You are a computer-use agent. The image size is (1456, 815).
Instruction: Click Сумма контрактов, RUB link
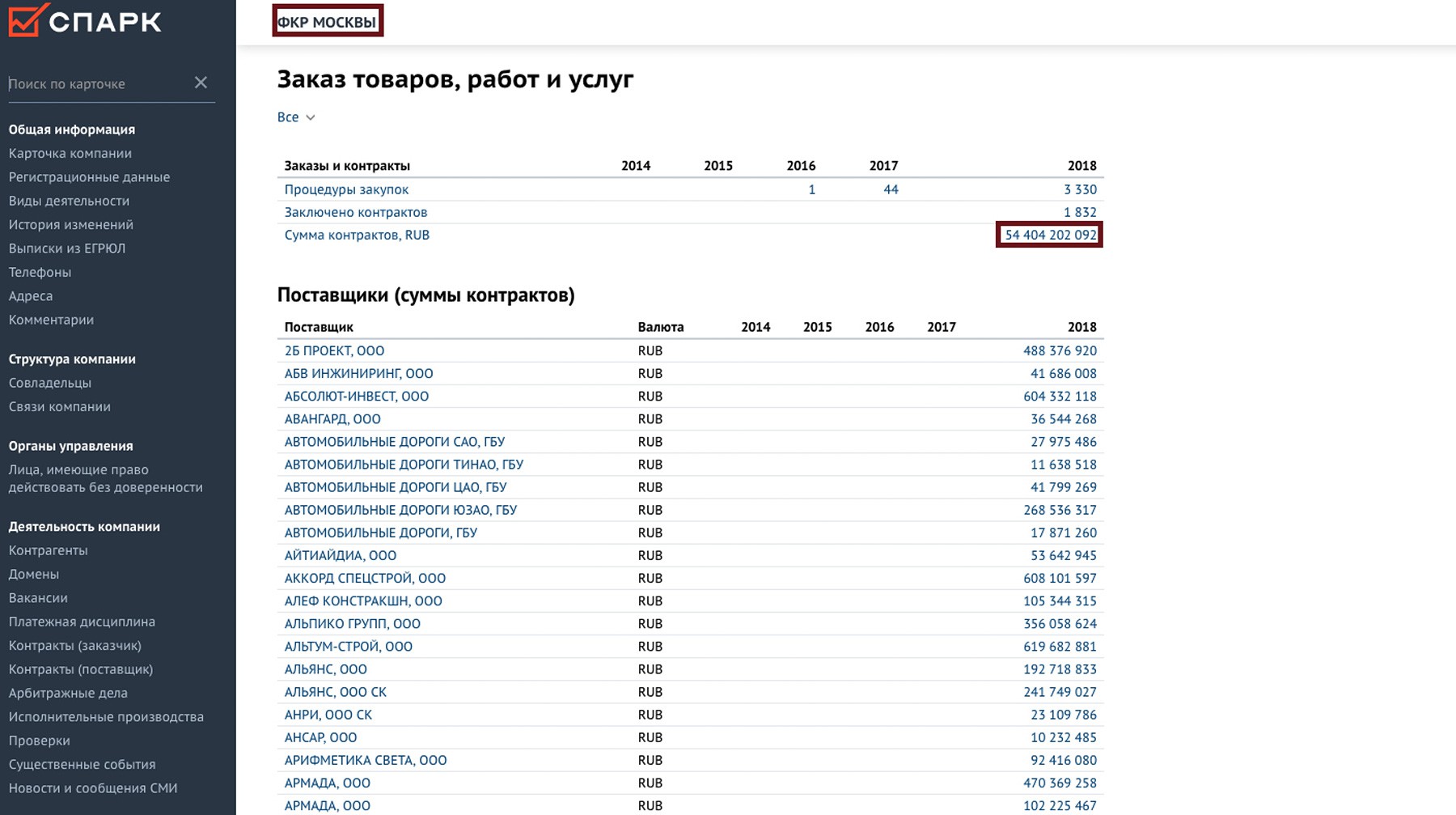357,235
